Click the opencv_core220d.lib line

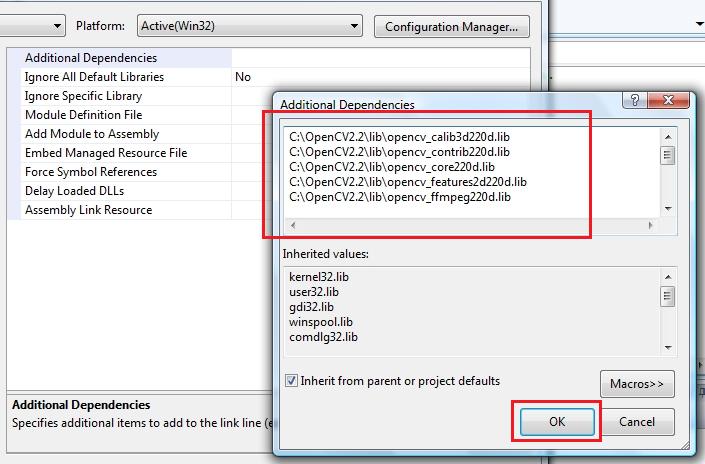click(392, 167)
